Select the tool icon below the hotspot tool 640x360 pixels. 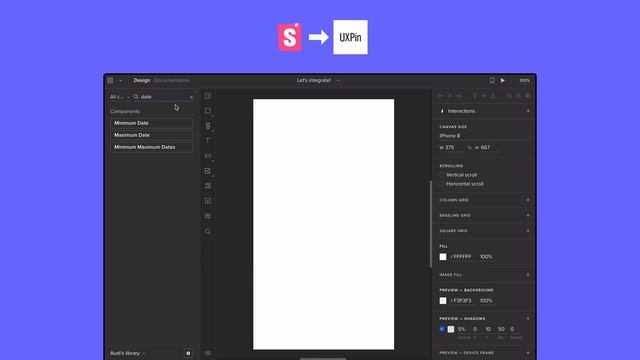click(x=208, y=216)
